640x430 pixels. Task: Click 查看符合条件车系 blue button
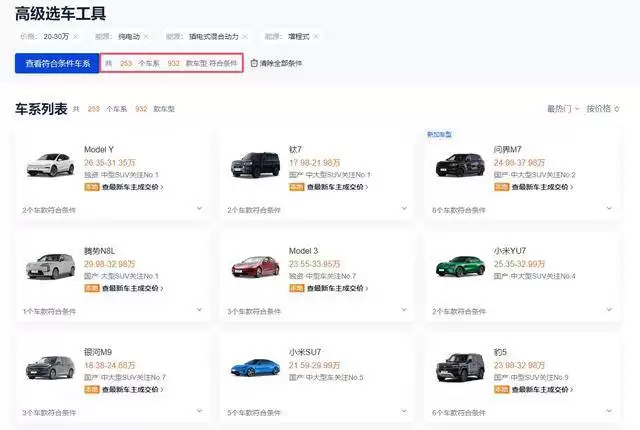coord(57,63)
